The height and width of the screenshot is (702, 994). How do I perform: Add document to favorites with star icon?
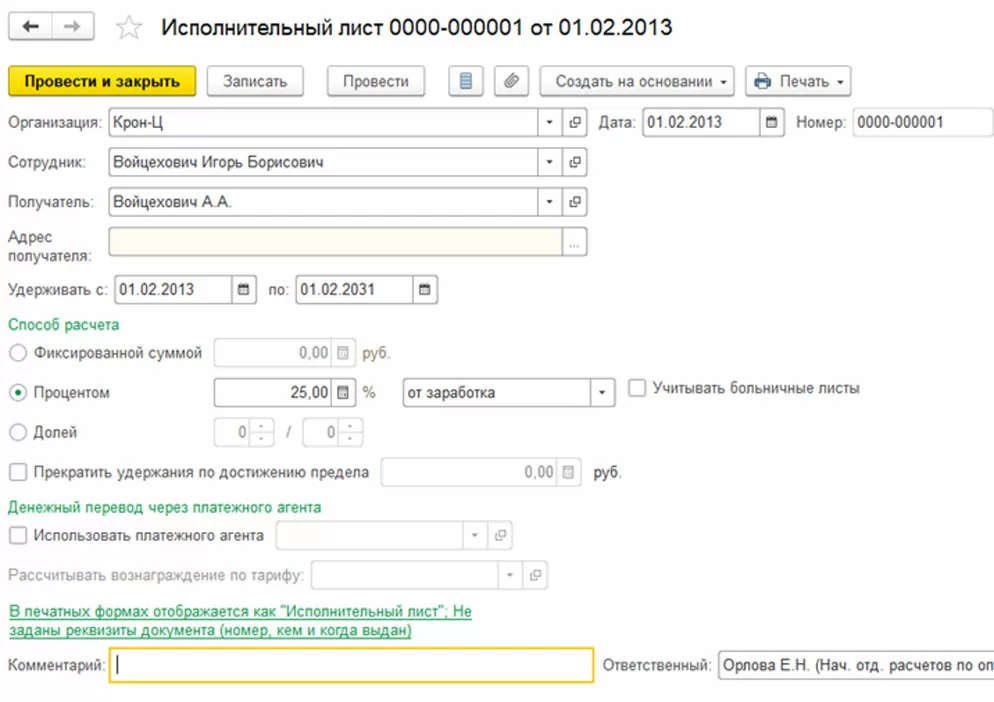[x=129, y=28]
